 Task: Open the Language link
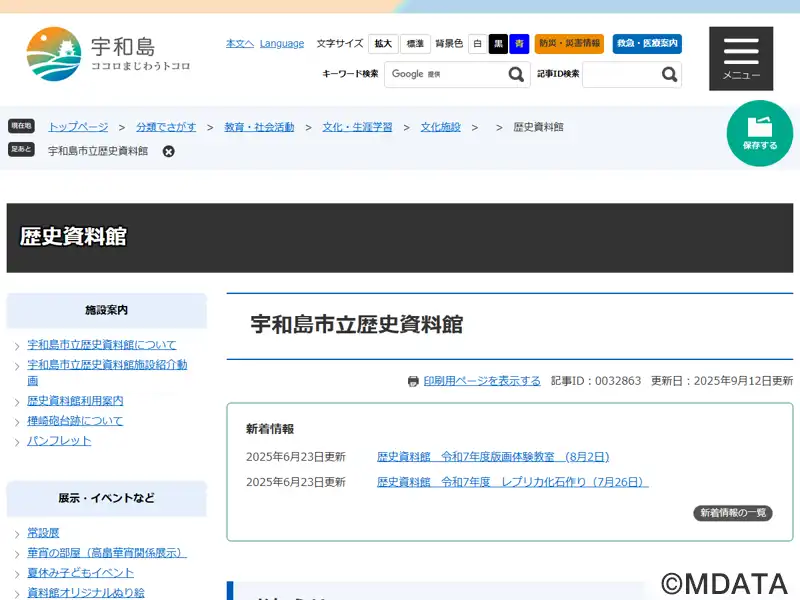(x=282, y=44)
